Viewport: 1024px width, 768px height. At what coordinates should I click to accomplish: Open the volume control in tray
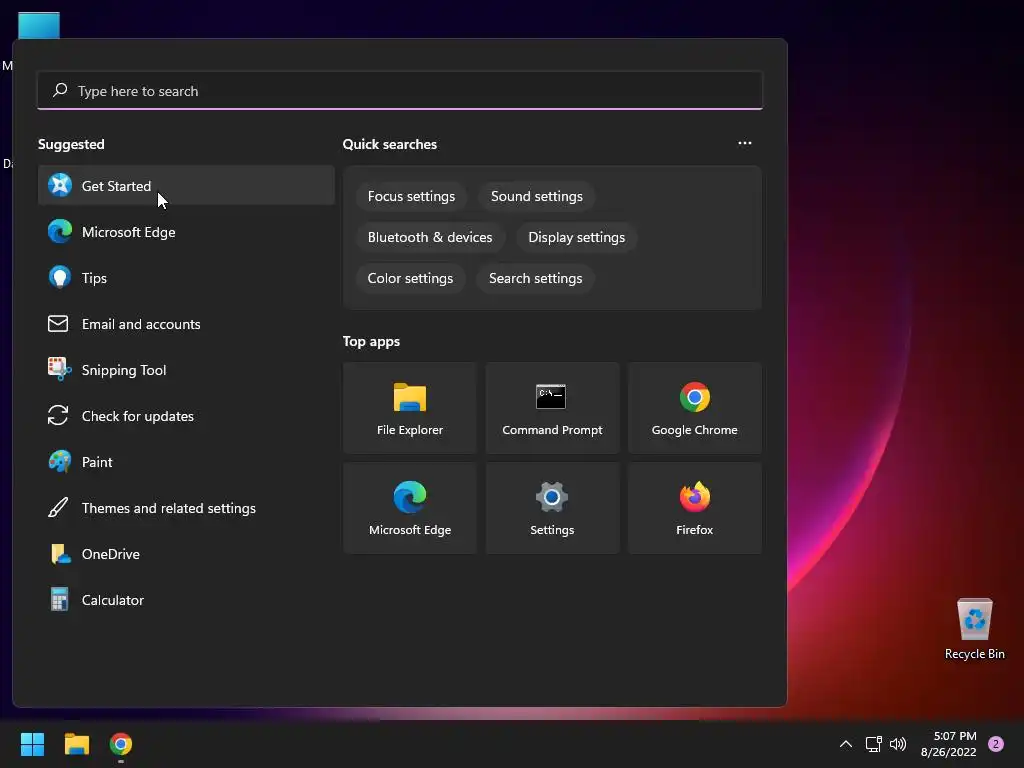point(898,744)
